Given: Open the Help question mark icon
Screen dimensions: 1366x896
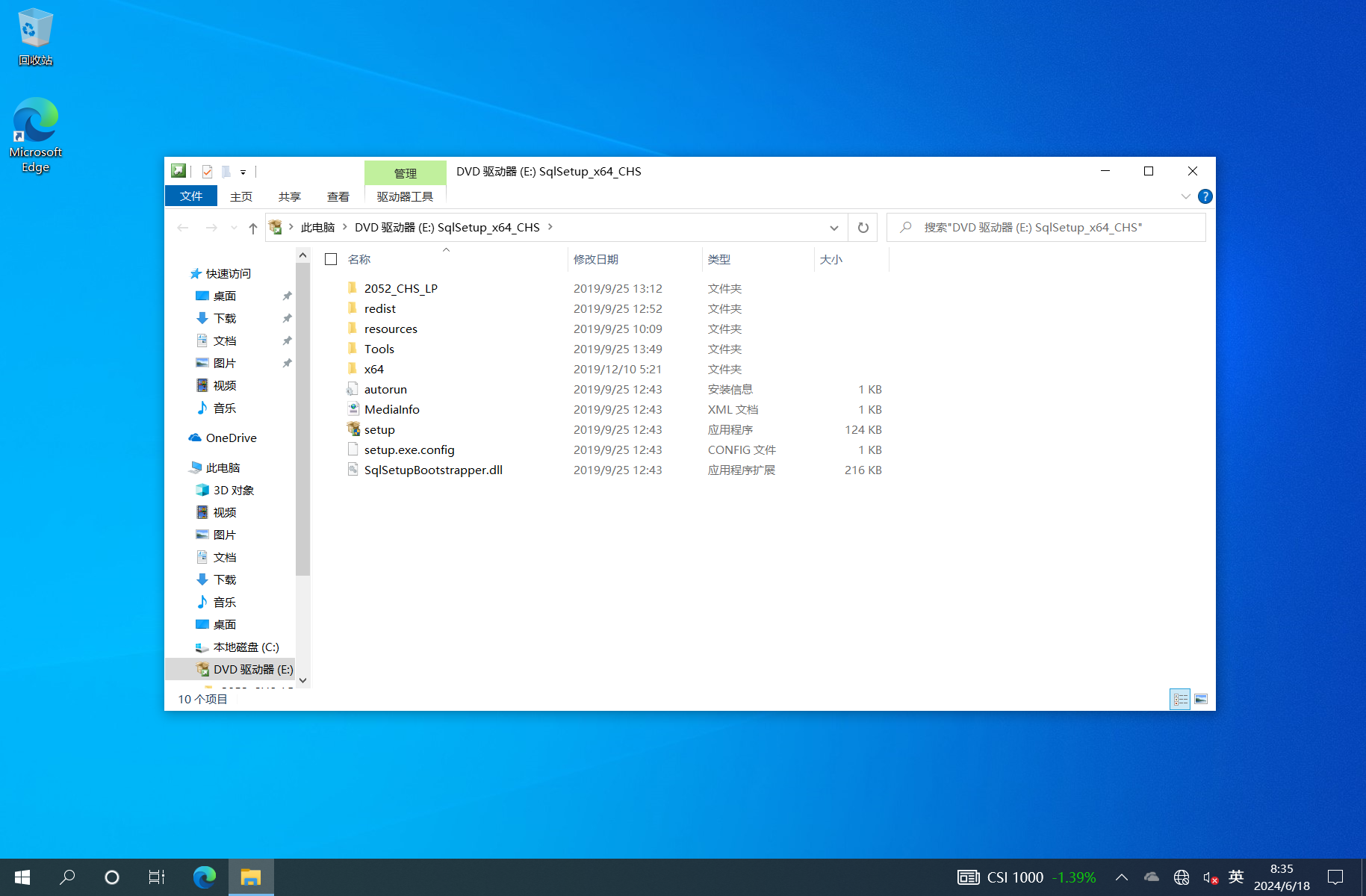Looking at the screenshot, I should pos(1205,196).
